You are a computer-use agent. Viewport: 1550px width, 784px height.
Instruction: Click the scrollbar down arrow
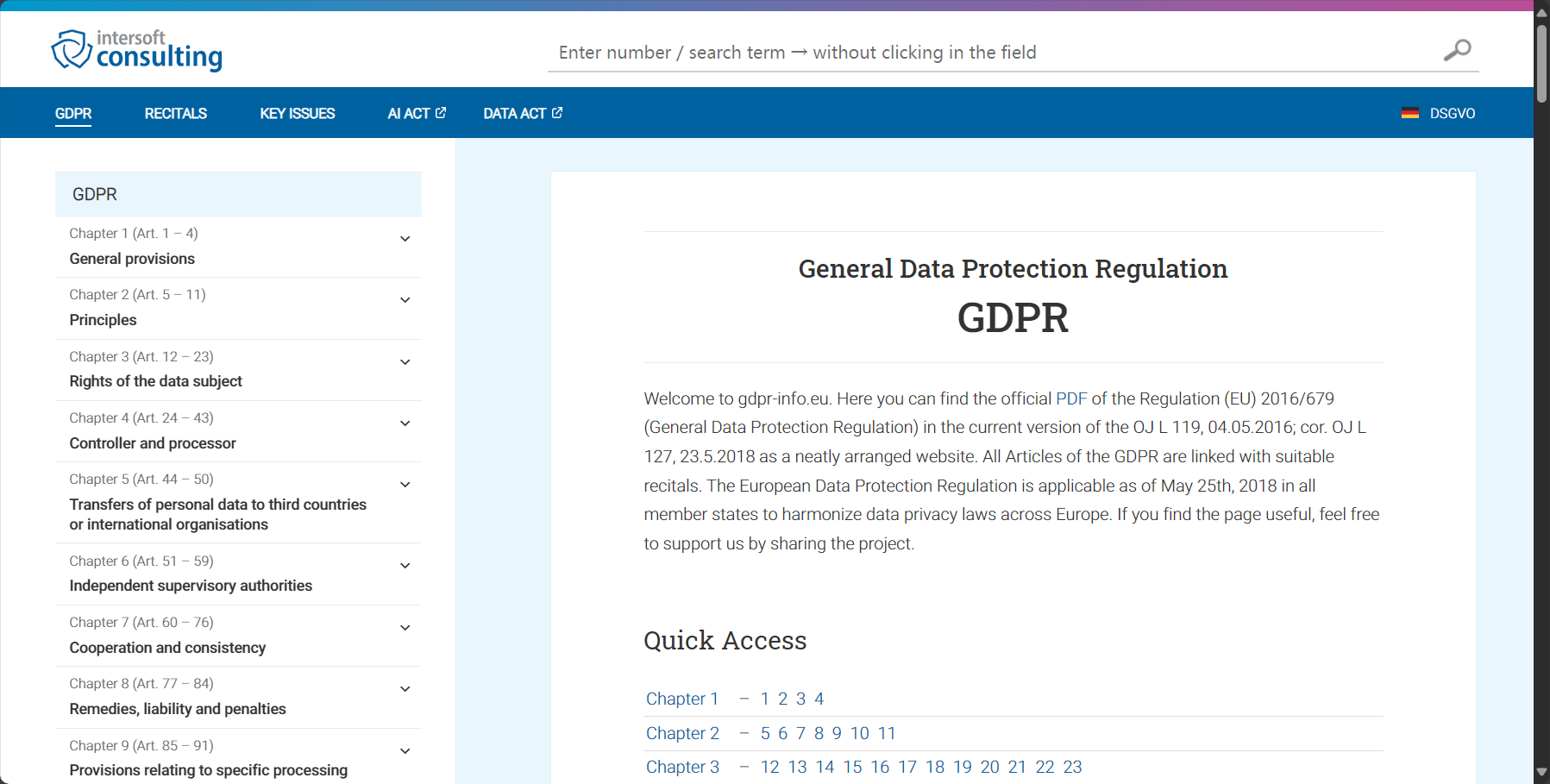click(1541, 772)
